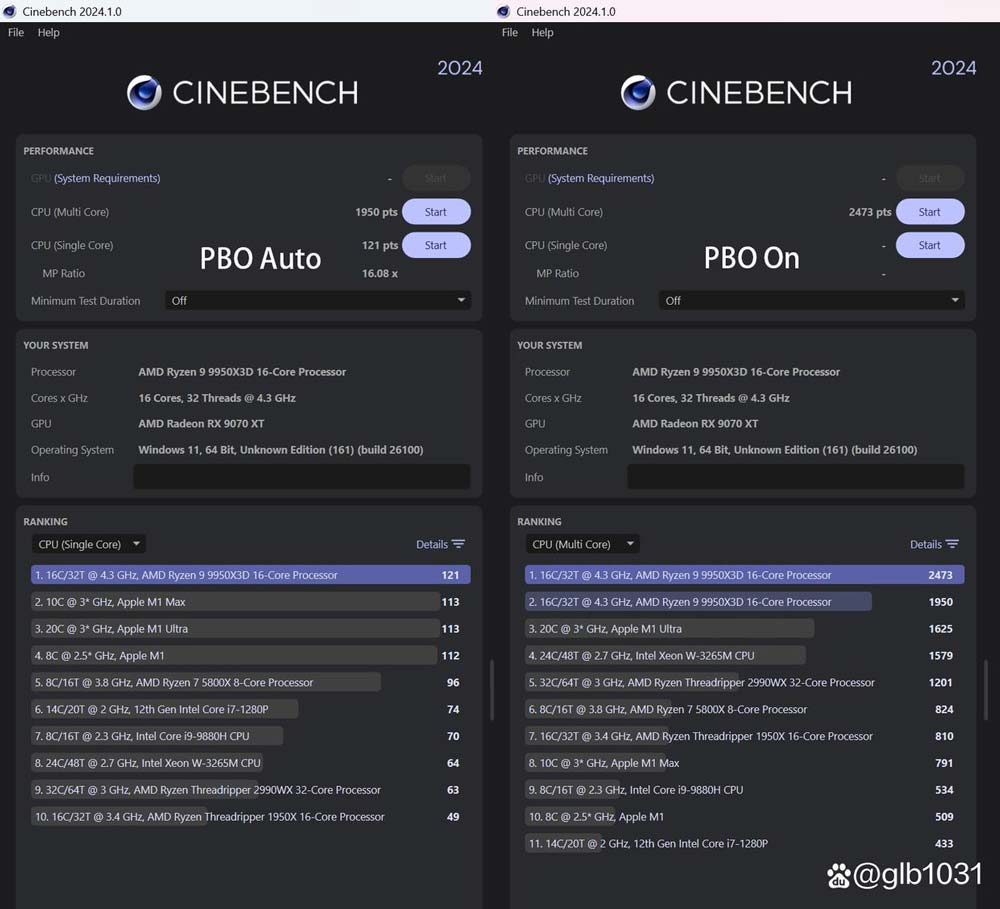Viewport: 1000px width, 909px height.
Task: Select the Apple M1 Max row scoring 791
Action: (744, 762)
